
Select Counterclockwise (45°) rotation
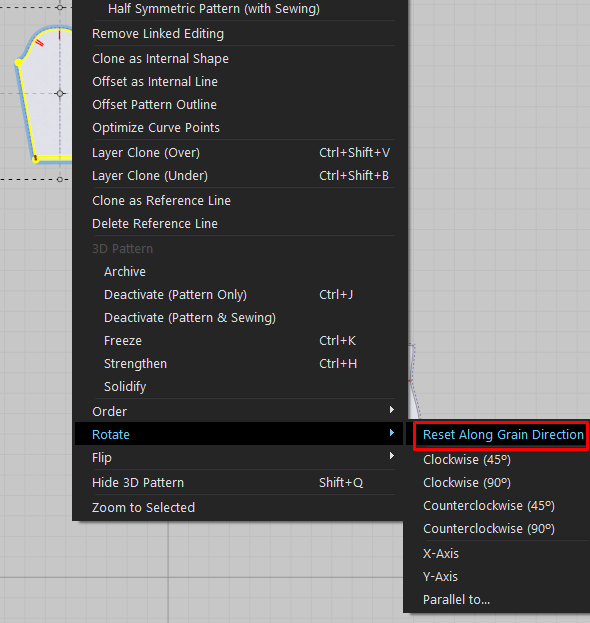pyautogui.click(x=488, y=506)
